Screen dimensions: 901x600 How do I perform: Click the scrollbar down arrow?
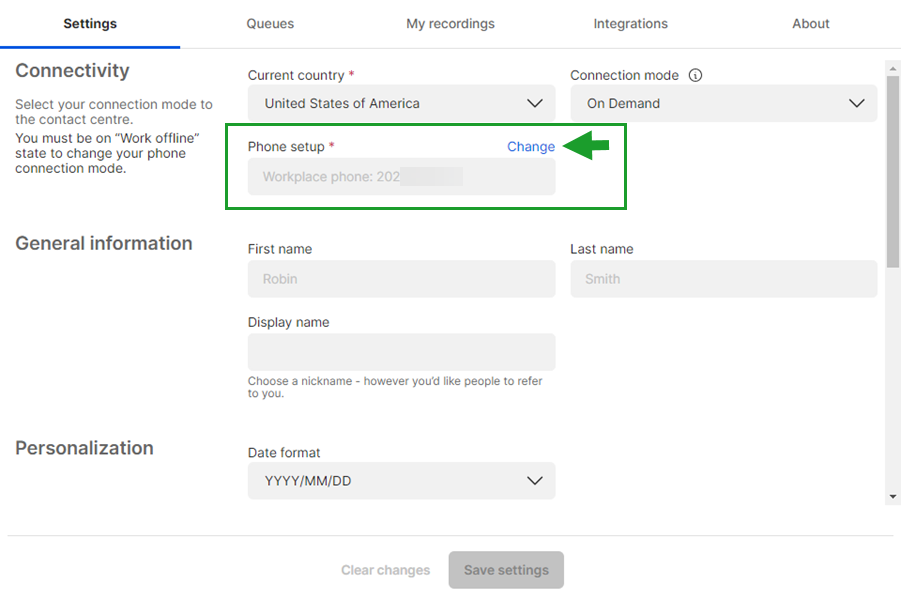(892, 497)
